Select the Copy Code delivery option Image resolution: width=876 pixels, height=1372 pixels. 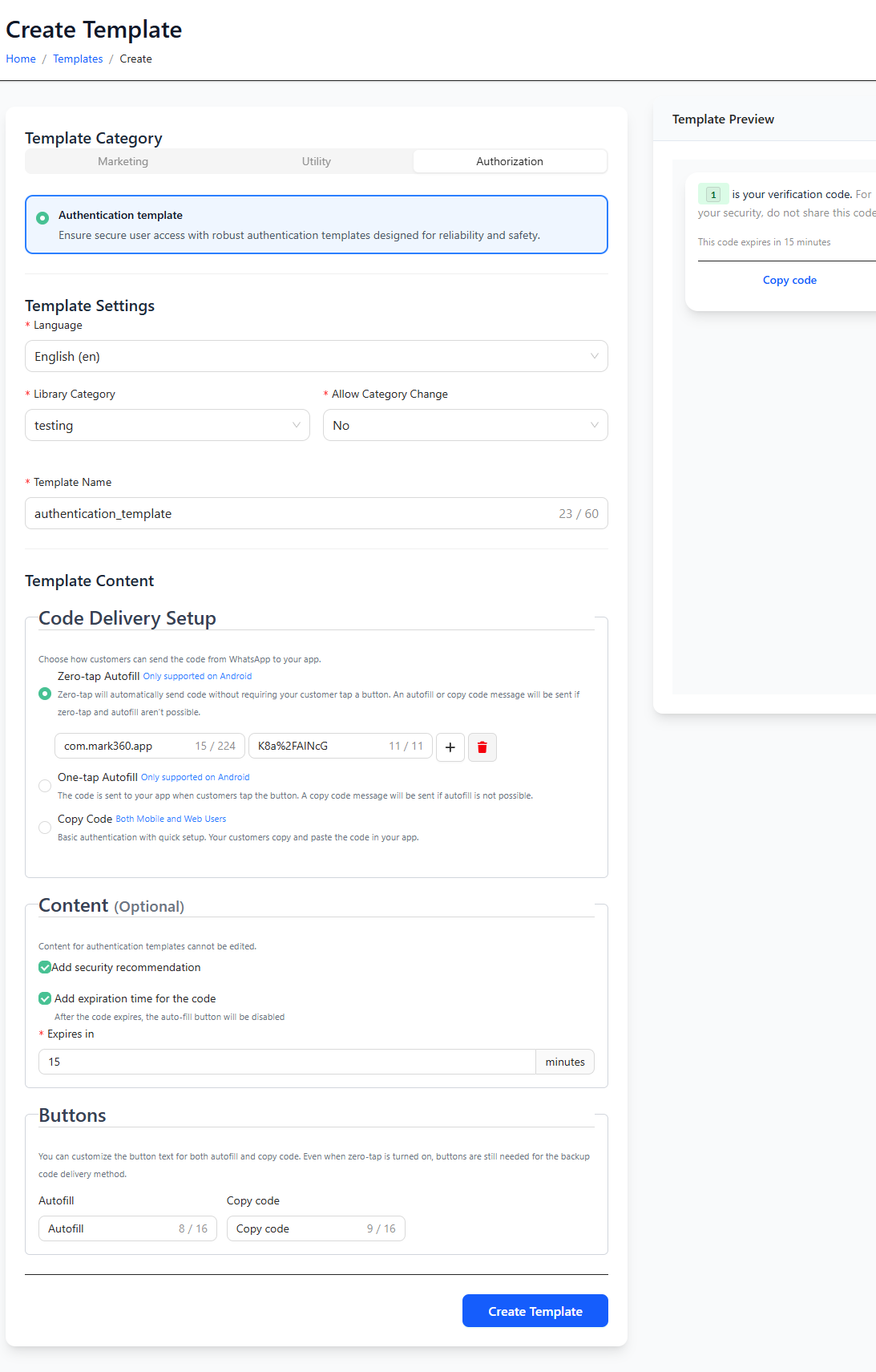click(45, 828)
